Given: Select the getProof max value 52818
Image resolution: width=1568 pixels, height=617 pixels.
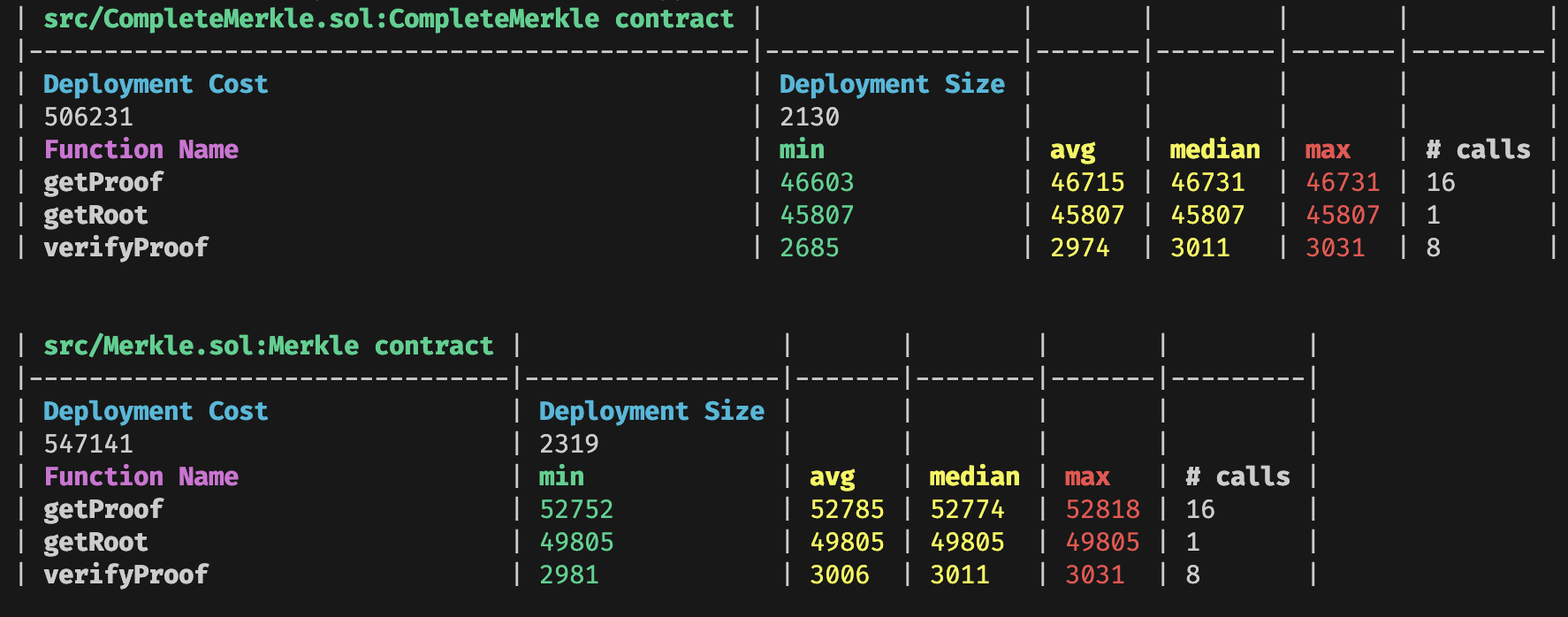Looking at the screenshot, I should click(1102, 509).
